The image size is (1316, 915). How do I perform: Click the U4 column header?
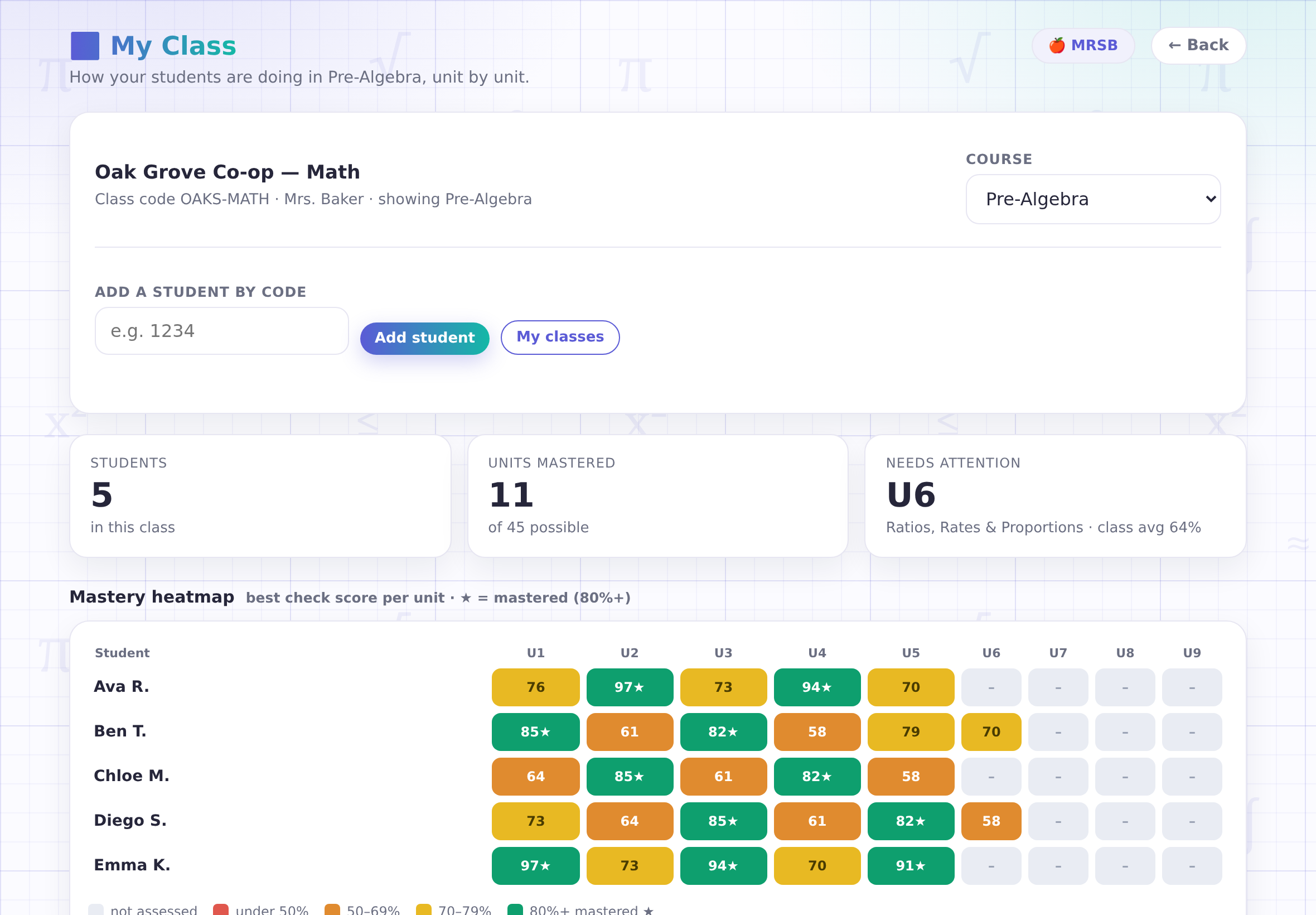[x=817, y=653]
